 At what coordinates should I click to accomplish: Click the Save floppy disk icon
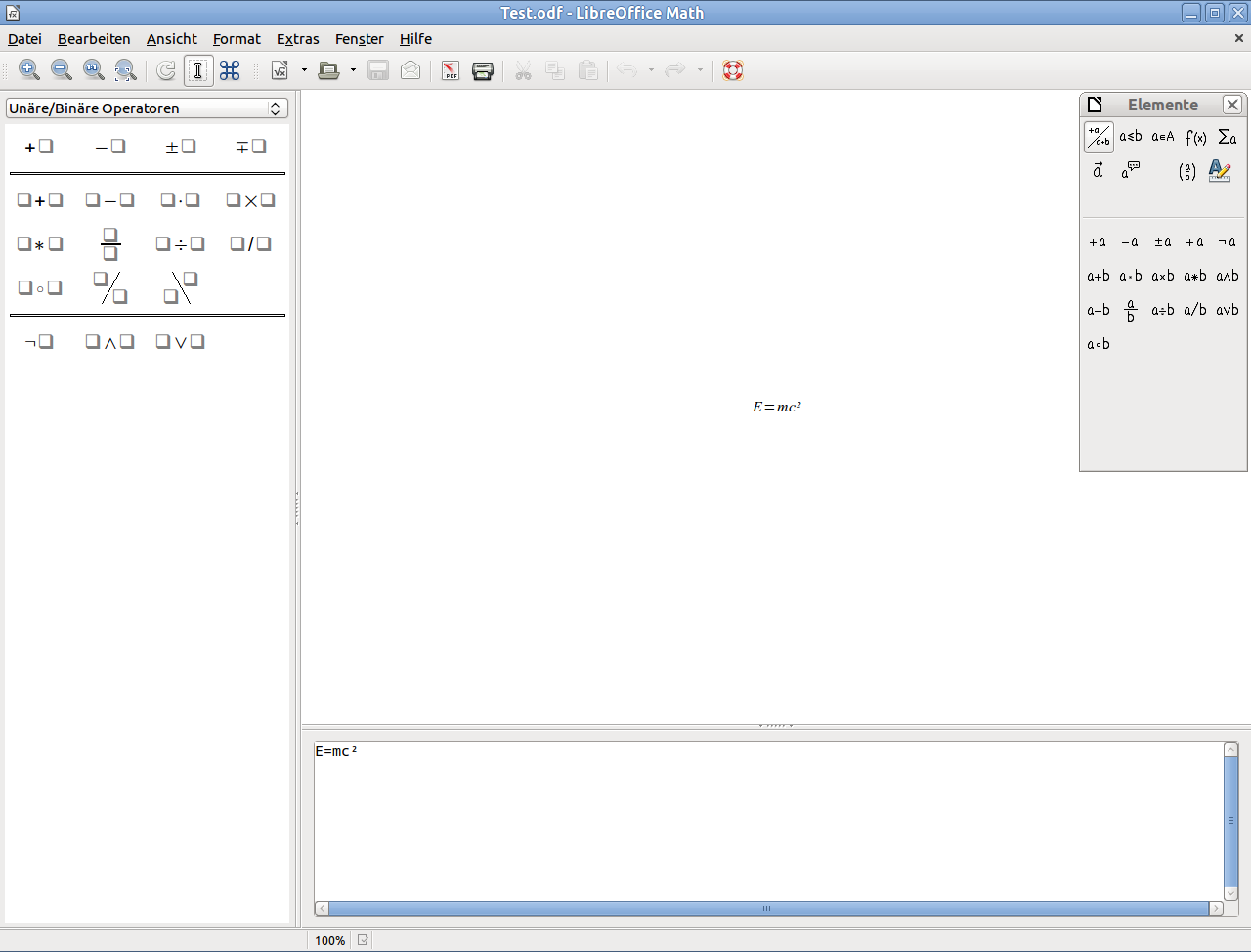378,70
